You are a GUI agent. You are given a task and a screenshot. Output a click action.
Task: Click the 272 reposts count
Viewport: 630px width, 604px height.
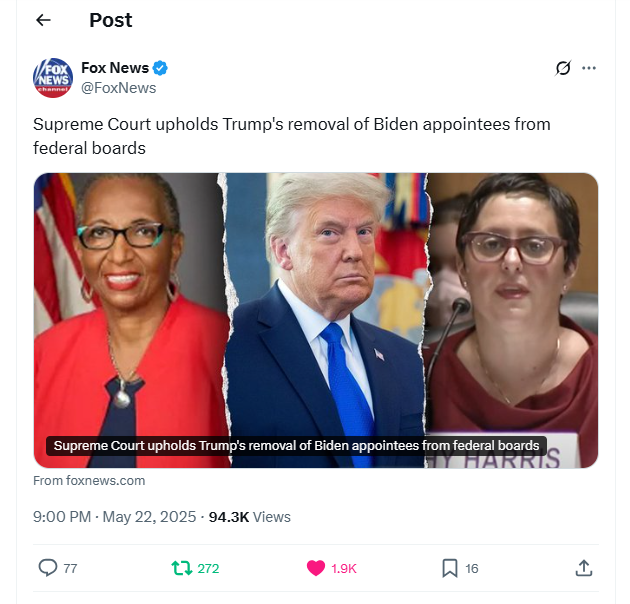pos(208,569)
